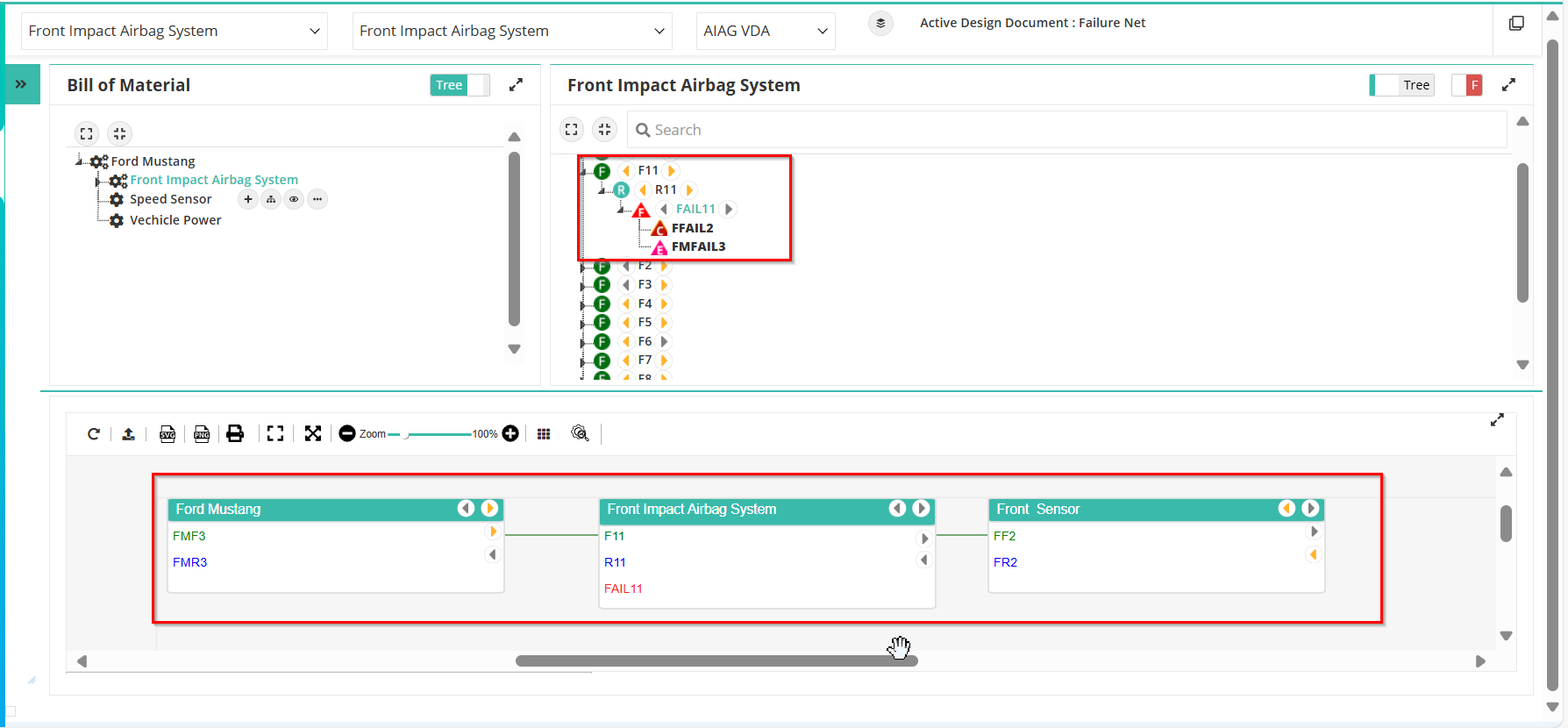1568x728 pixels.
Task: Toggle Tree switch in Bill of Material
Action: [x=460, y=85]
